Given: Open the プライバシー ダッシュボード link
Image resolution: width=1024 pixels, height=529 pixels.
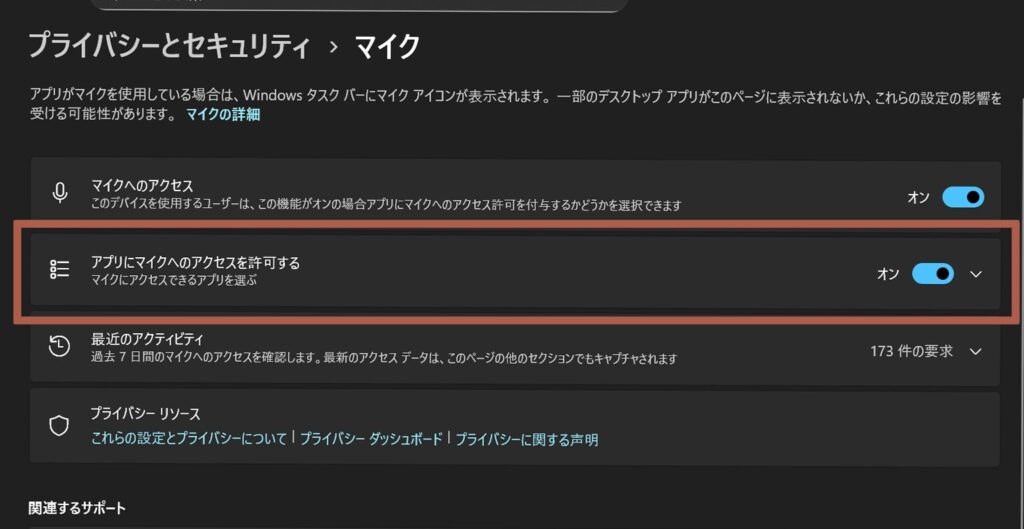Looking at the screenshot, I should 371,439.
